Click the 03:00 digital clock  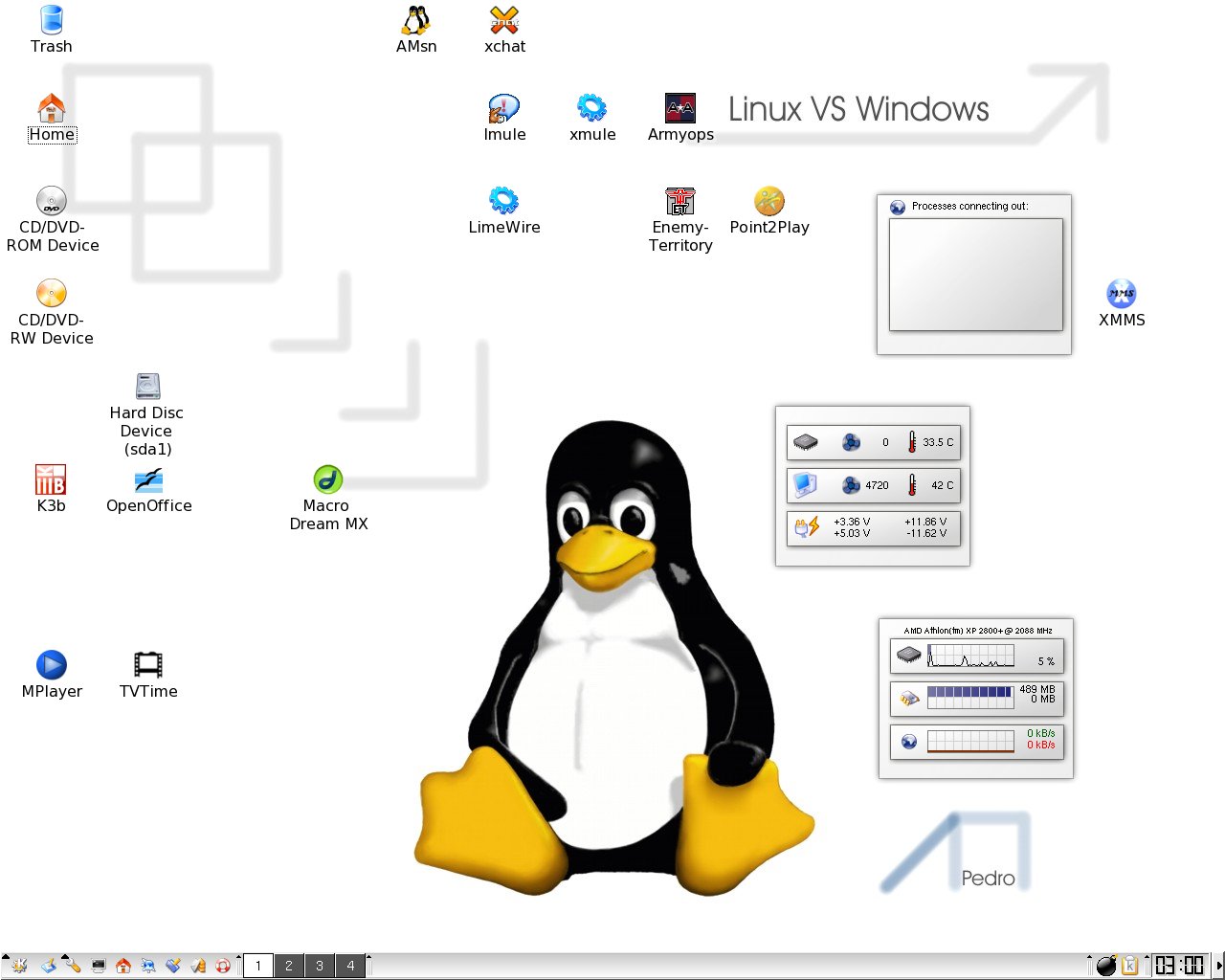coord(1179,966)
